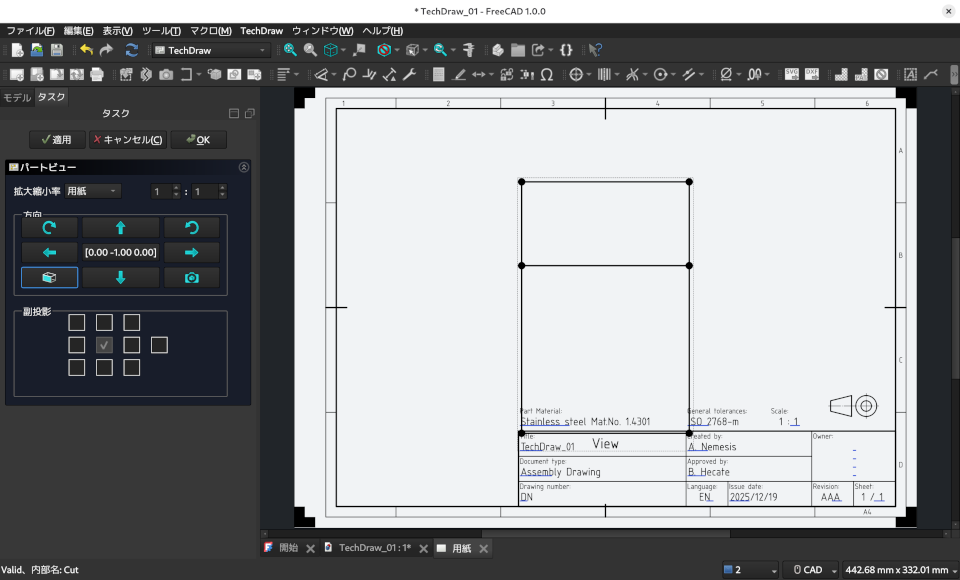Click the Save document icon
Screen dimensions: 960x580
coord(56,50)
